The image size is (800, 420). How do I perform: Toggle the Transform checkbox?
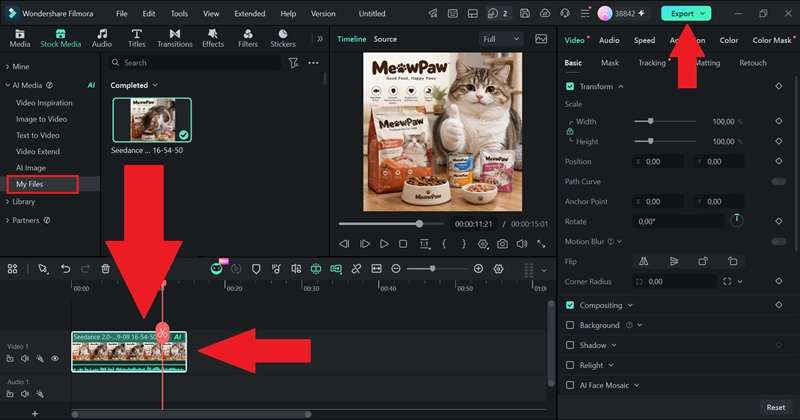pos(570,86)
